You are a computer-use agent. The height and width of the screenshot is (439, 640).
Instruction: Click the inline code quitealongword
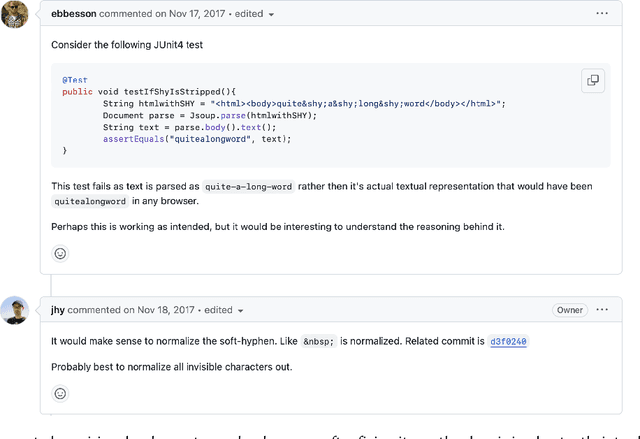pyautogui.click(x=90, y=201)
